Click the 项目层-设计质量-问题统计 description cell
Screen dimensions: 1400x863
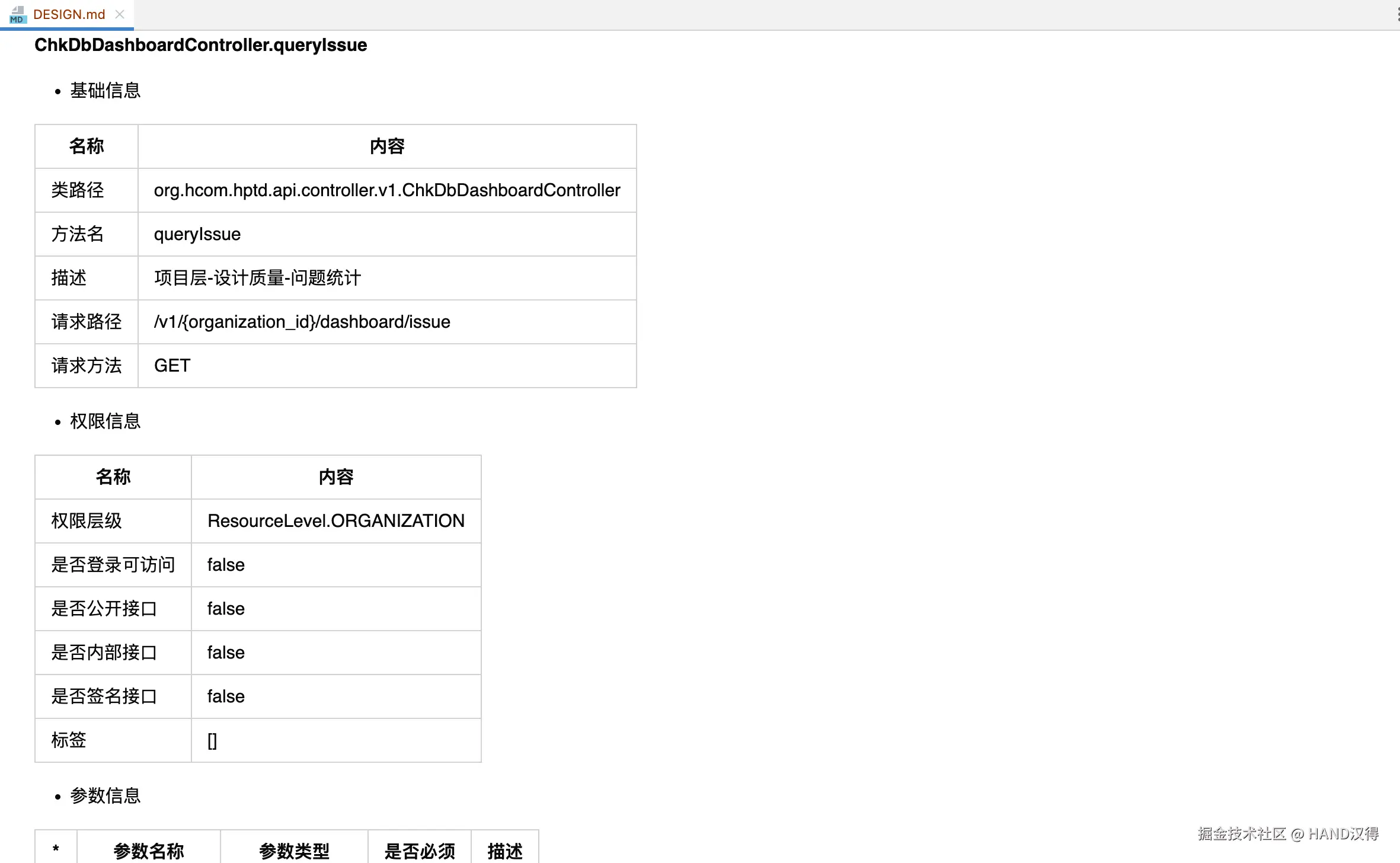(x=257, y=278)
